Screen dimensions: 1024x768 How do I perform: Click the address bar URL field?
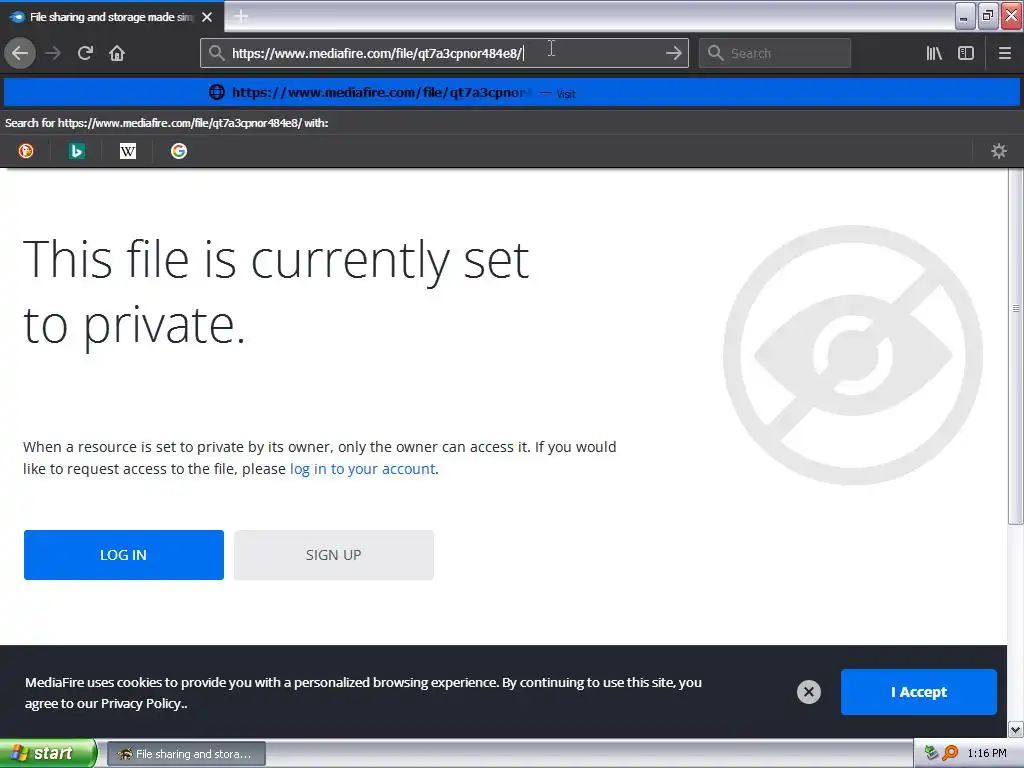(x=444, y=53)
